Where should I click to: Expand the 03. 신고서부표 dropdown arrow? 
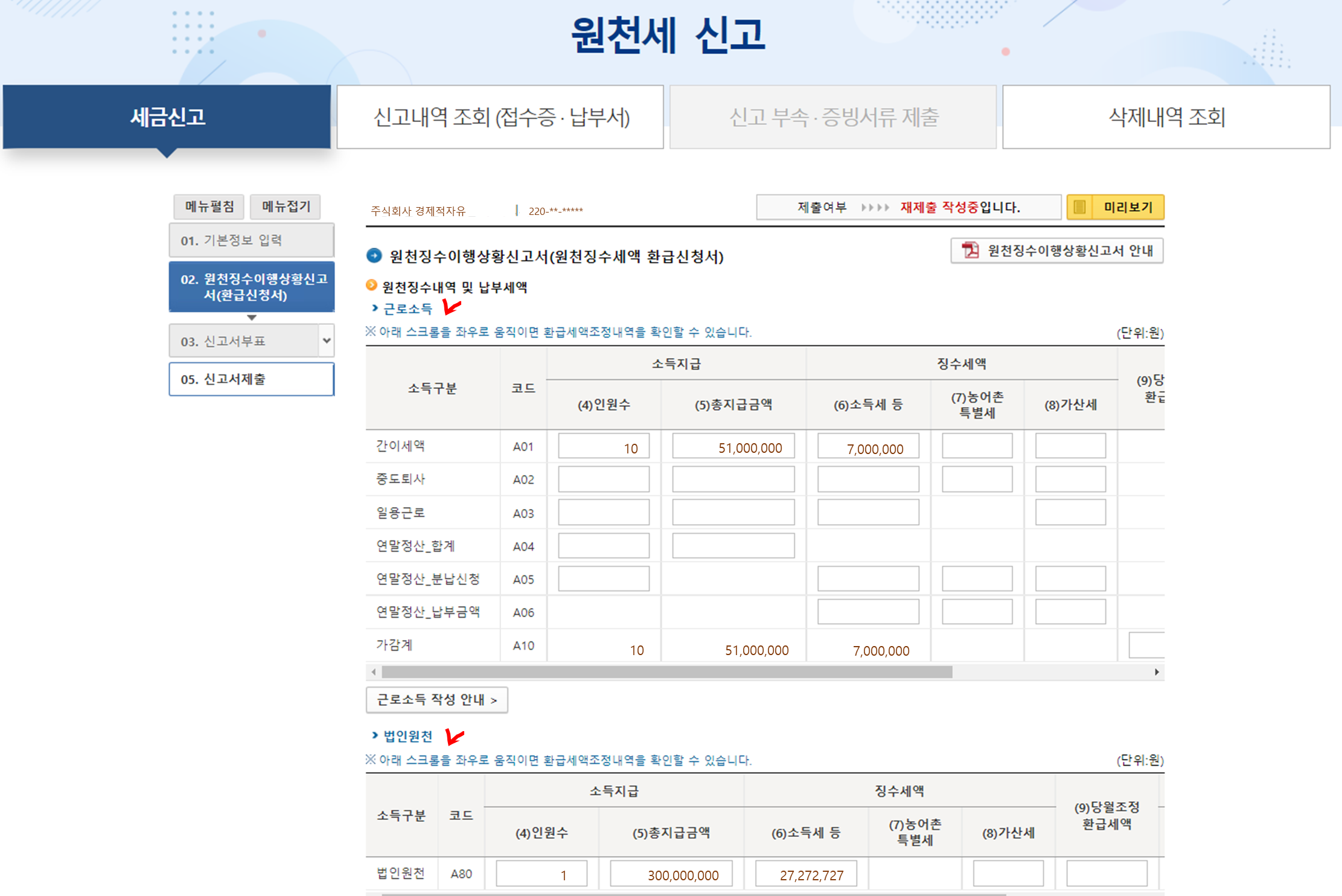(327, 341)
